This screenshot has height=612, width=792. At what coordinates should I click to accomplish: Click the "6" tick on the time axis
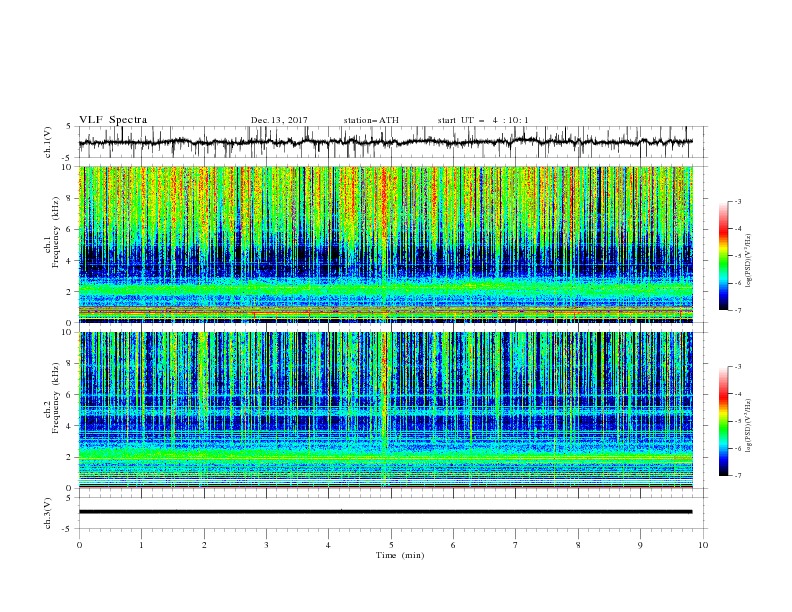click(453, 545)
